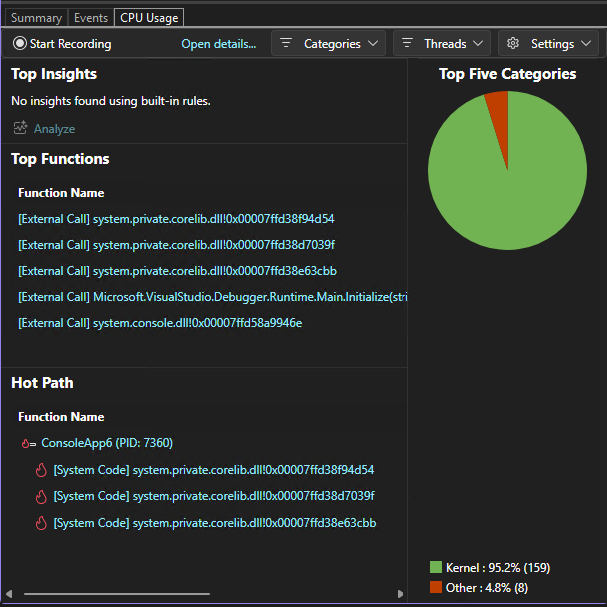The image size is (607, 607).
Task: Switch to the Events tab
Action: 91,18
